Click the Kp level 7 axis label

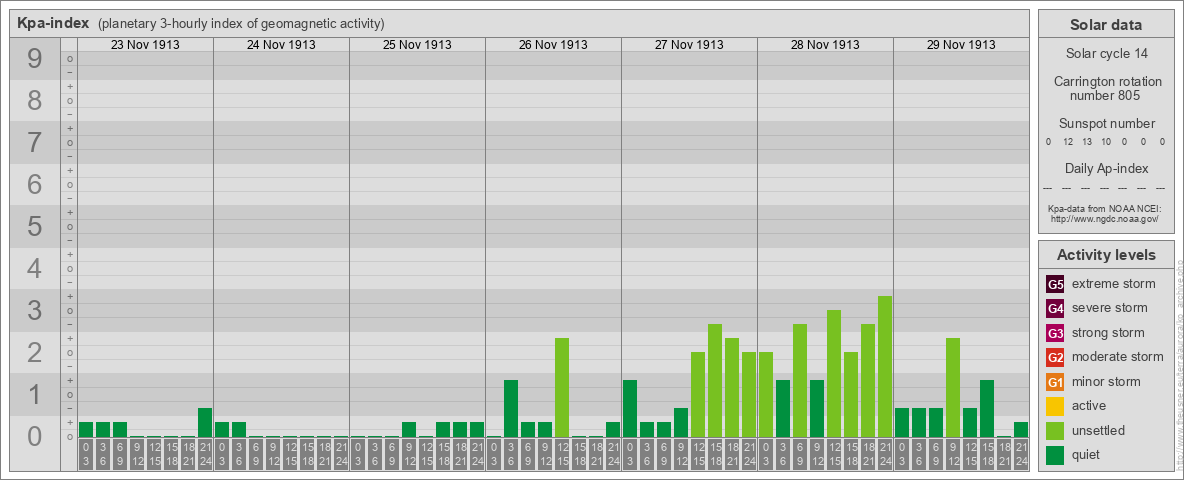point(35,143)
